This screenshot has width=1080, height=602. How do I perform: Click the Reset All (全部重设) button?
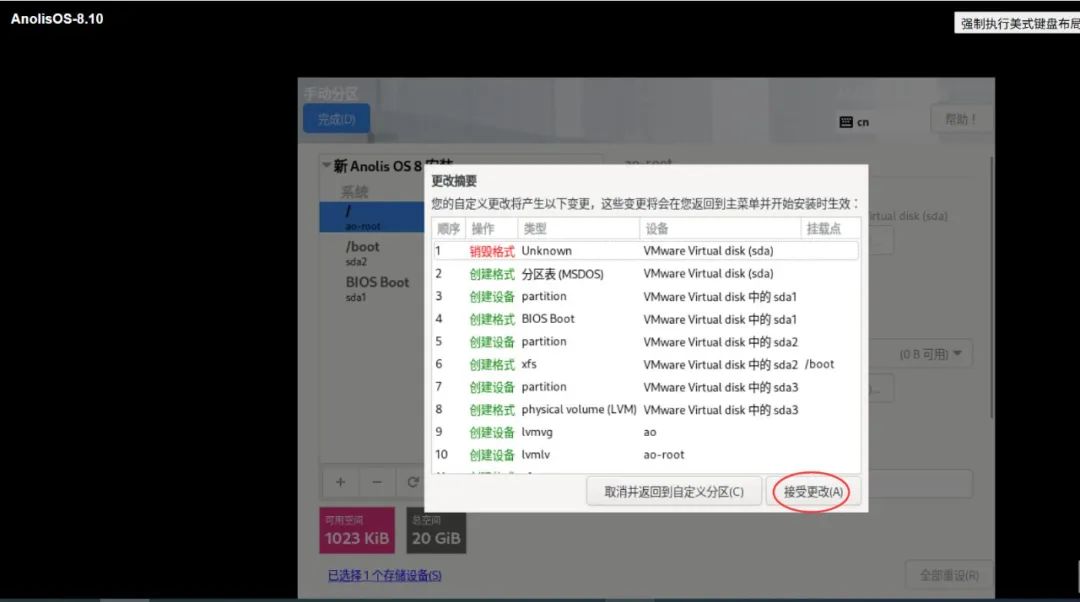click(949, 575)
